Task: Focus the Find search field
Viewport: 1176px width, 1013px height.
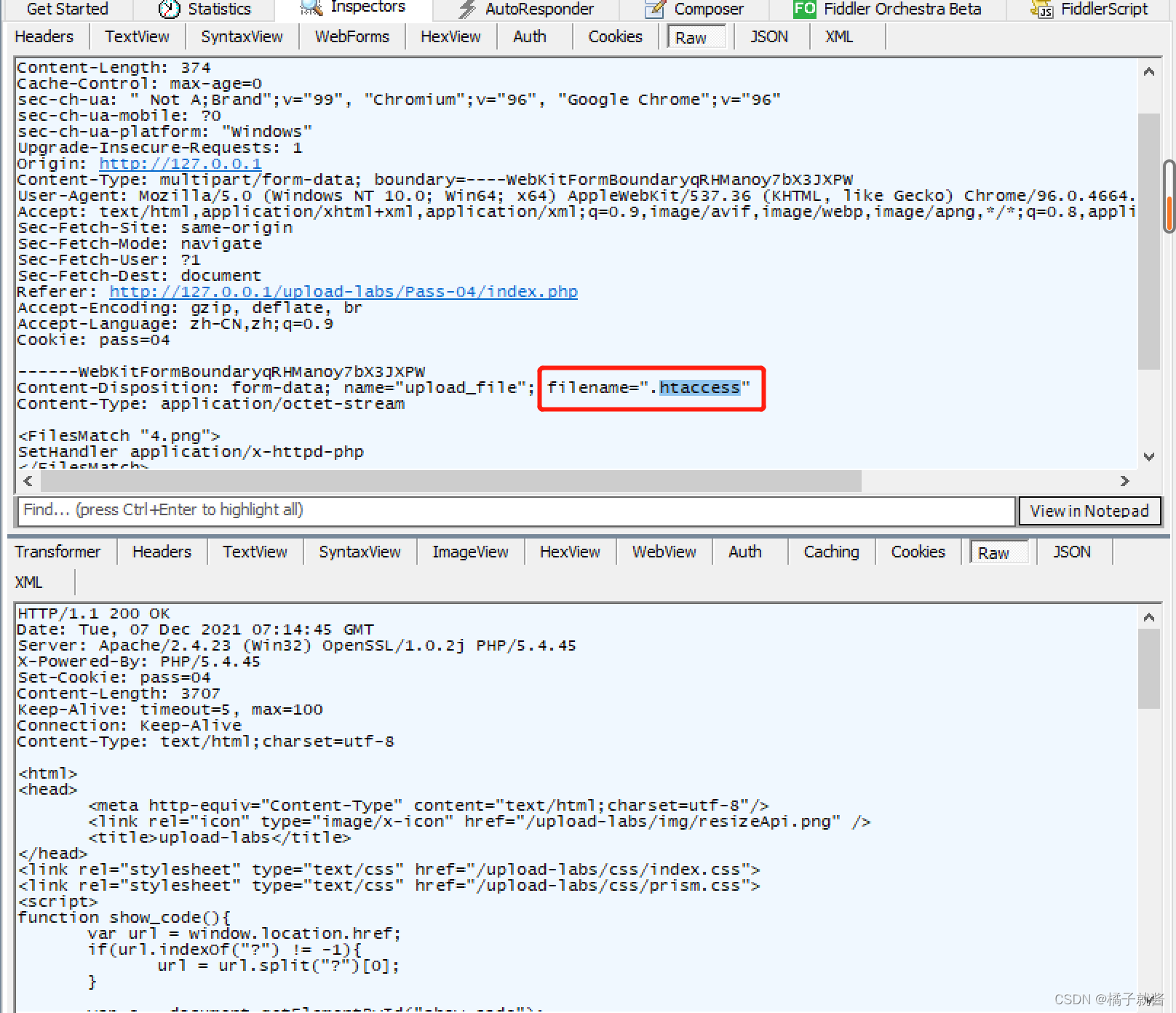Action: tap(516, 510)
